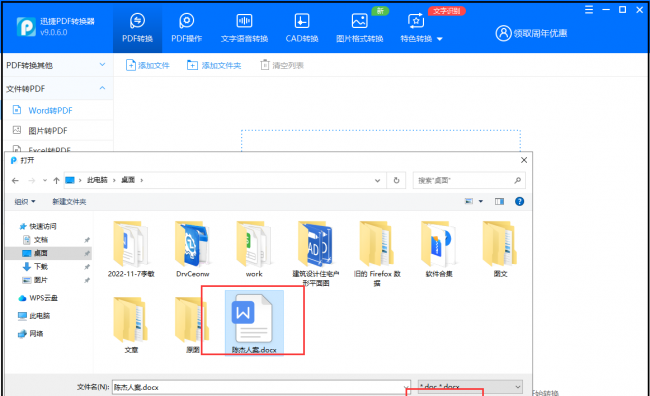650x396 pixels.
Task: Select the 原图 folder
Action: (192, 326)
